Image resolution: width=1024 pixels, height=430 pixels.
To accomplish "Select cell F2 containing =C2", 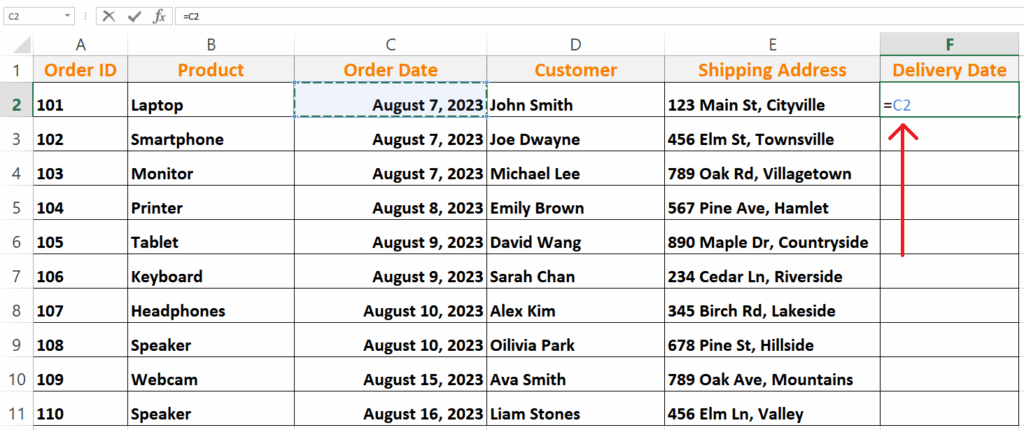I will pyautogui.click(x=949, y=105).
